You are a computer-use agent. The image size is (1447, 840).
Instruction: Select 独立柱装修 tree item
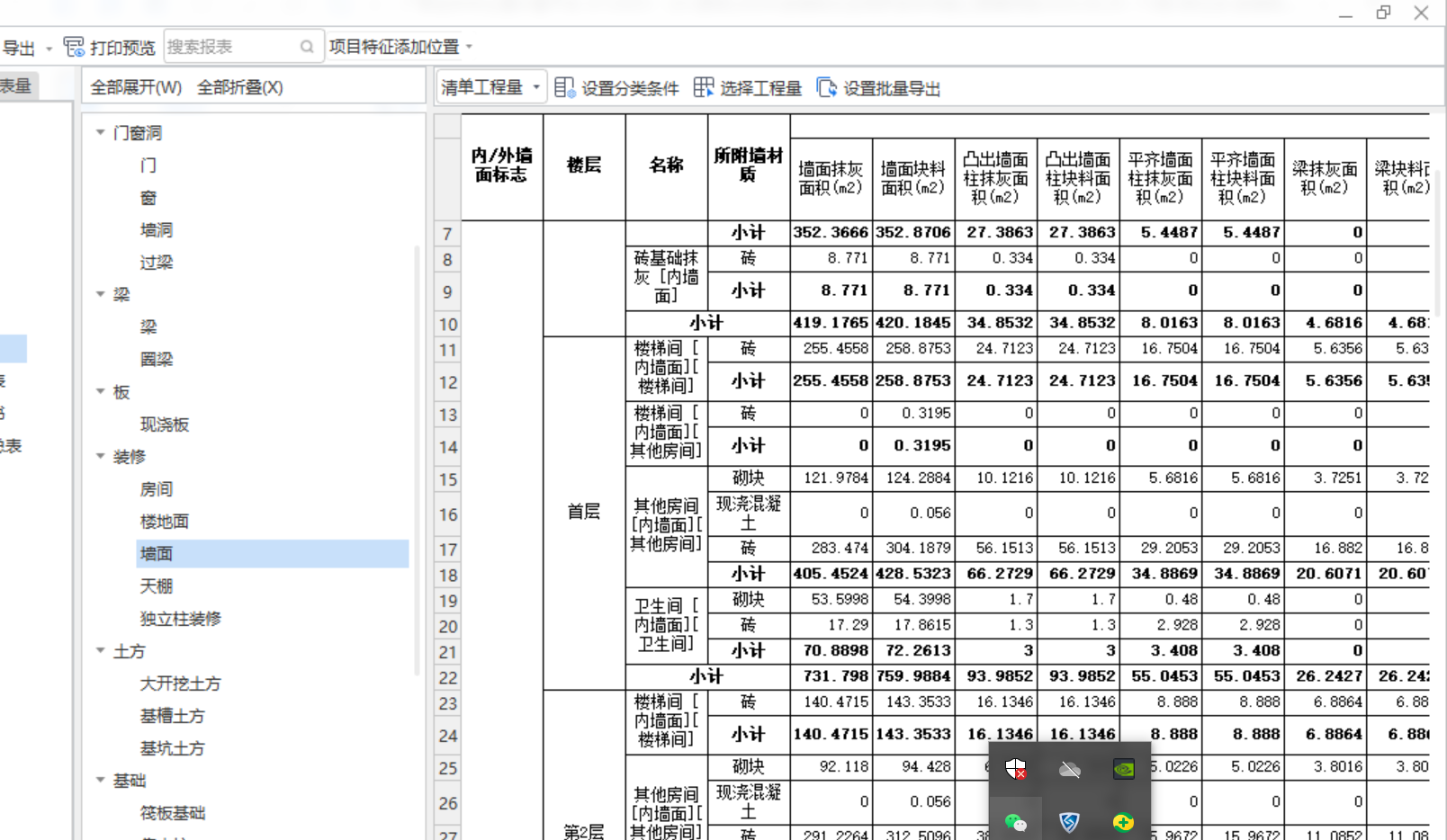tap(181, 619)
